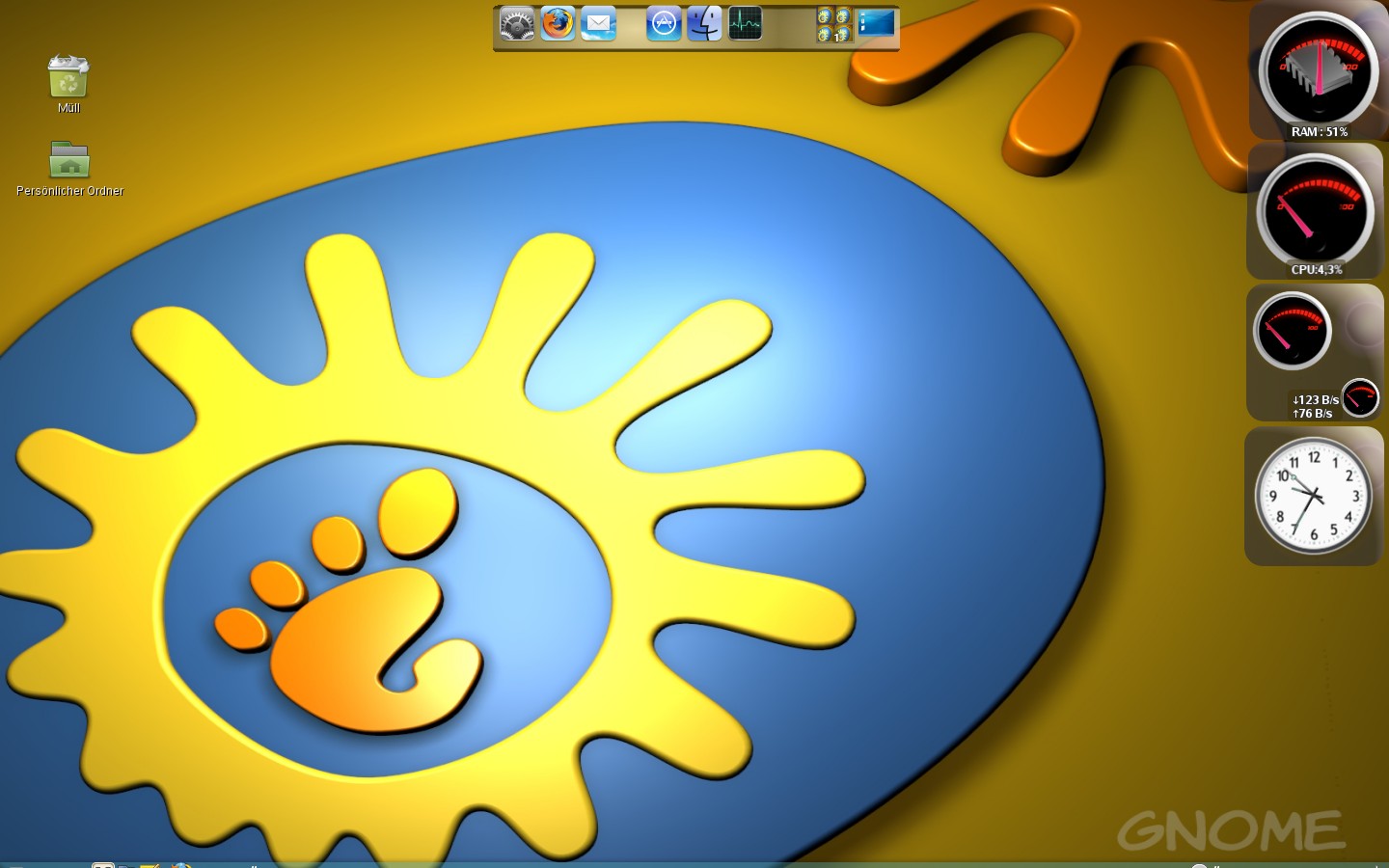The width and height of the screenshot is (1389, 868).
Task: Select the '↑76 B/s' upload rate text
Action: pyautogui.click(x=1313, y=414)
